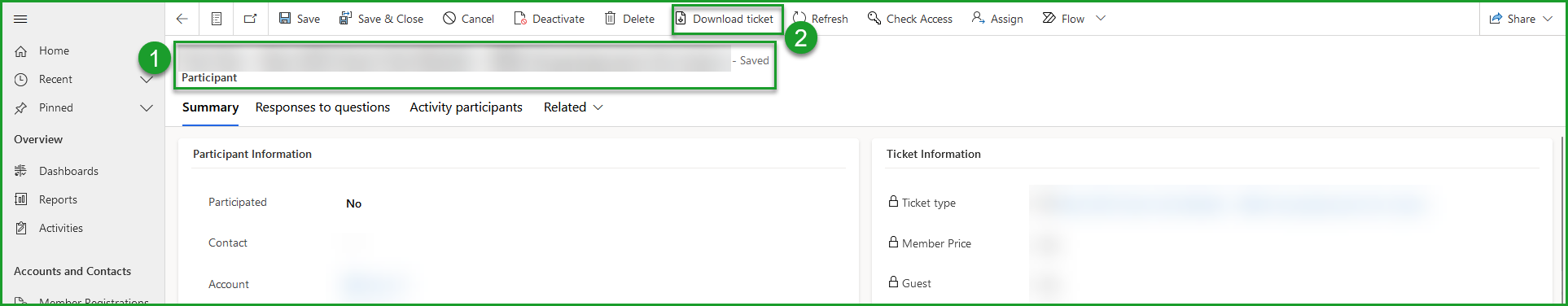Viewport: 1568px width, 306px height.
Task: Click the Save button
Action: (x=300, y=19)
